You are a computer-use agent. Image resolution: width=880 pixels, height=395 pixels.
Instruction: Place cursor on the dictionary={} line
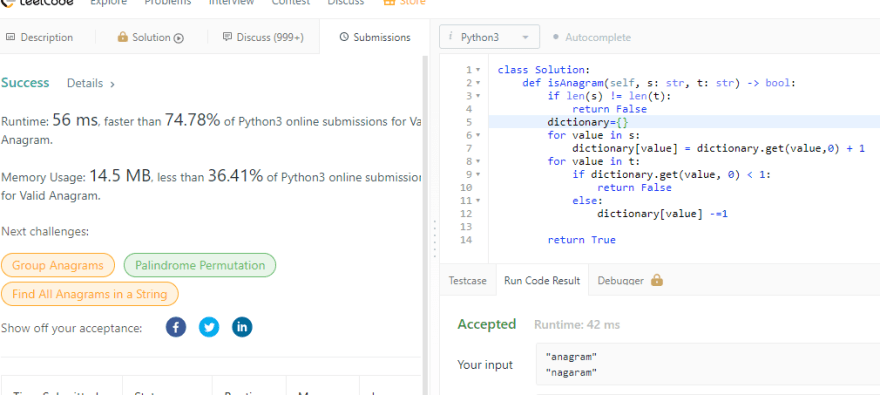tap(684, 122)
